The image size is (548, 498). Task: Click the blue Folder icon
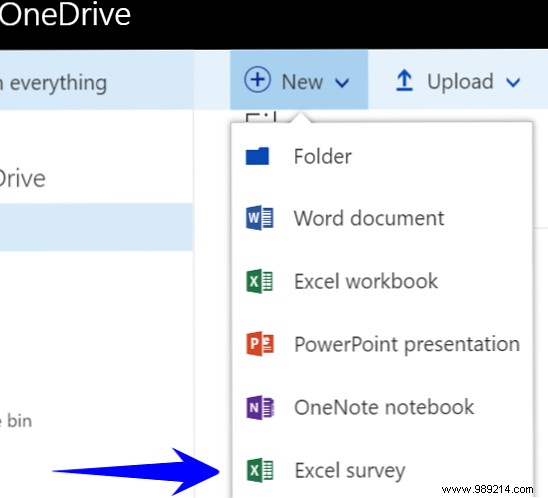(x=257, y=156)
